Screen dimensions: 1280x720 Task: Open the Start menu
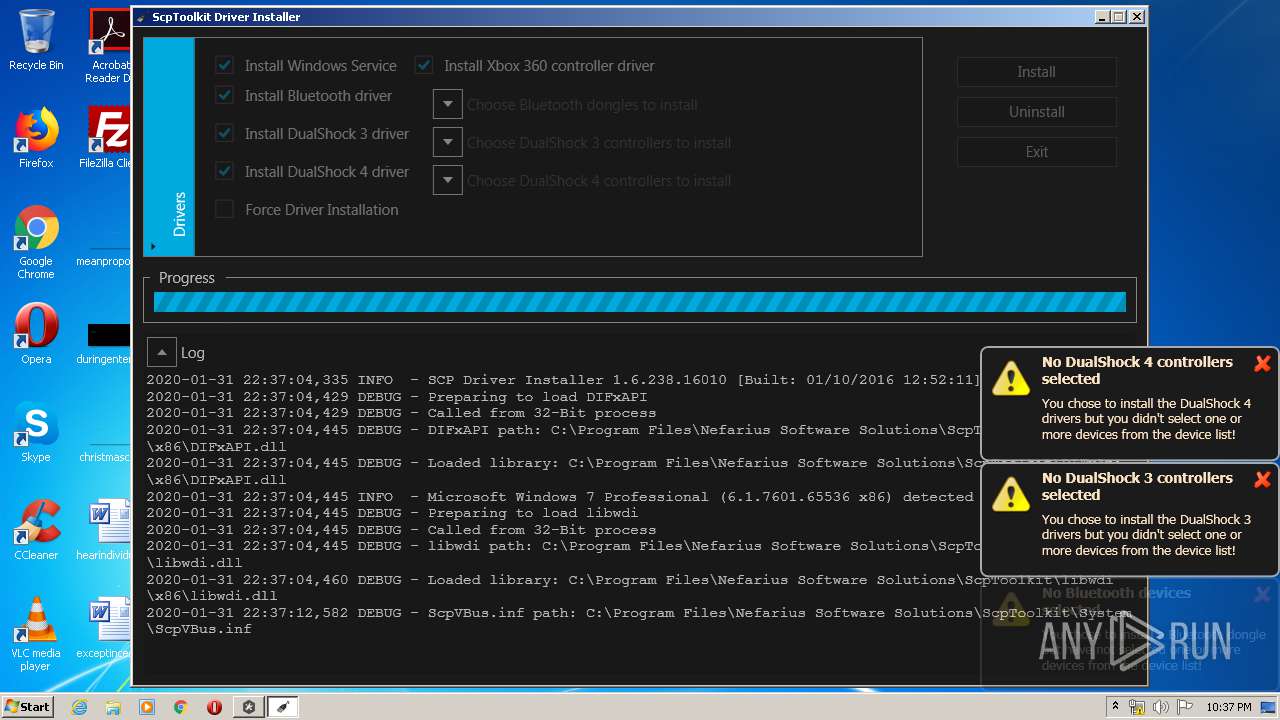(27, 706)
